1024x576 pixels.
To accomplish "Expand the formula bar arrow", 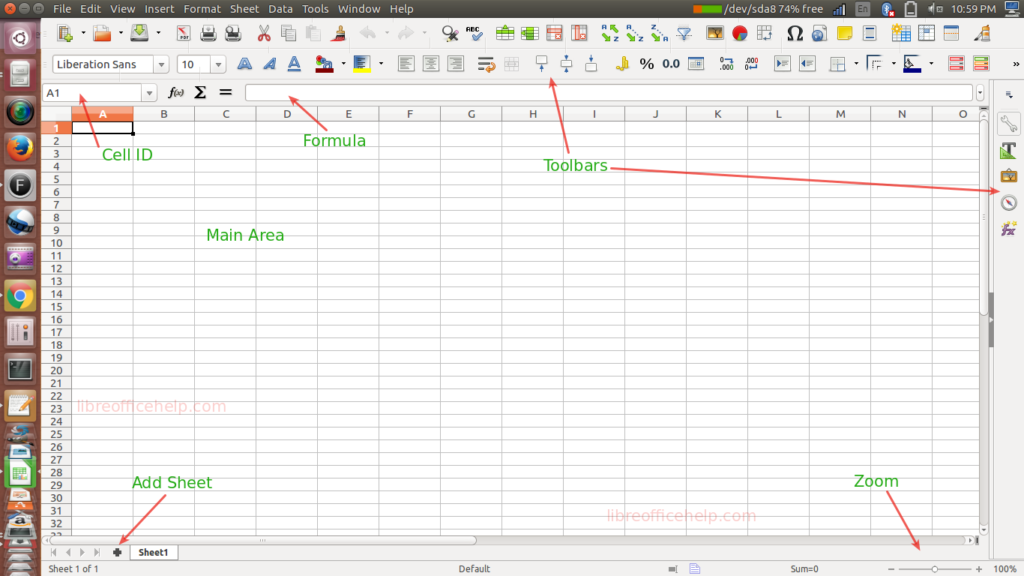I will coord(980,93).
